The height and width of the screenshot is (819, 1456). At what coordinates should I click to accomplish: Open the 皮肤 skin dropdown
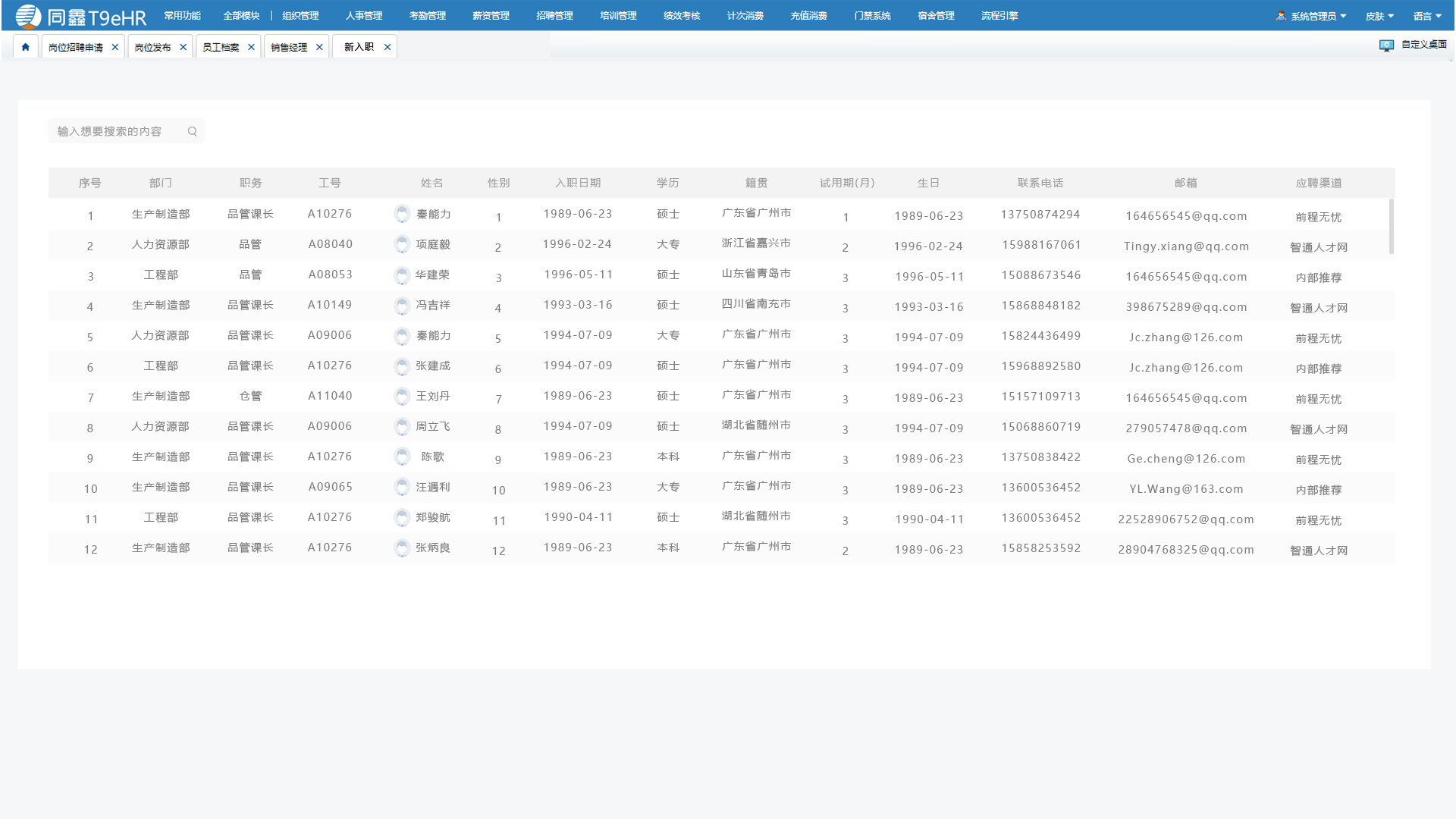click(1380, 16)
